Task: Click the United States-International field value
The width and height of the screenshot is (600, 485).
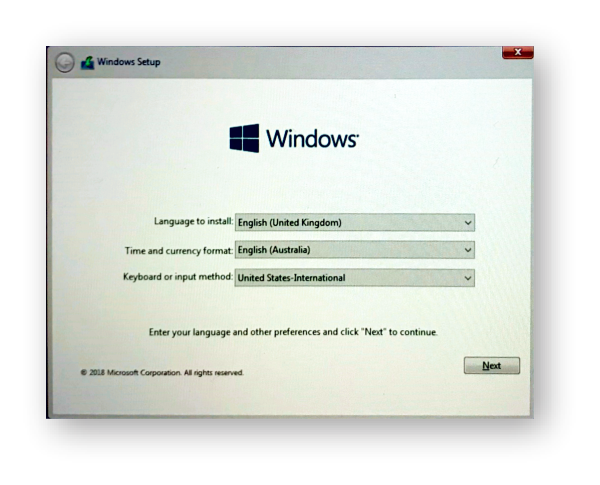Action: tap(291, 278)
